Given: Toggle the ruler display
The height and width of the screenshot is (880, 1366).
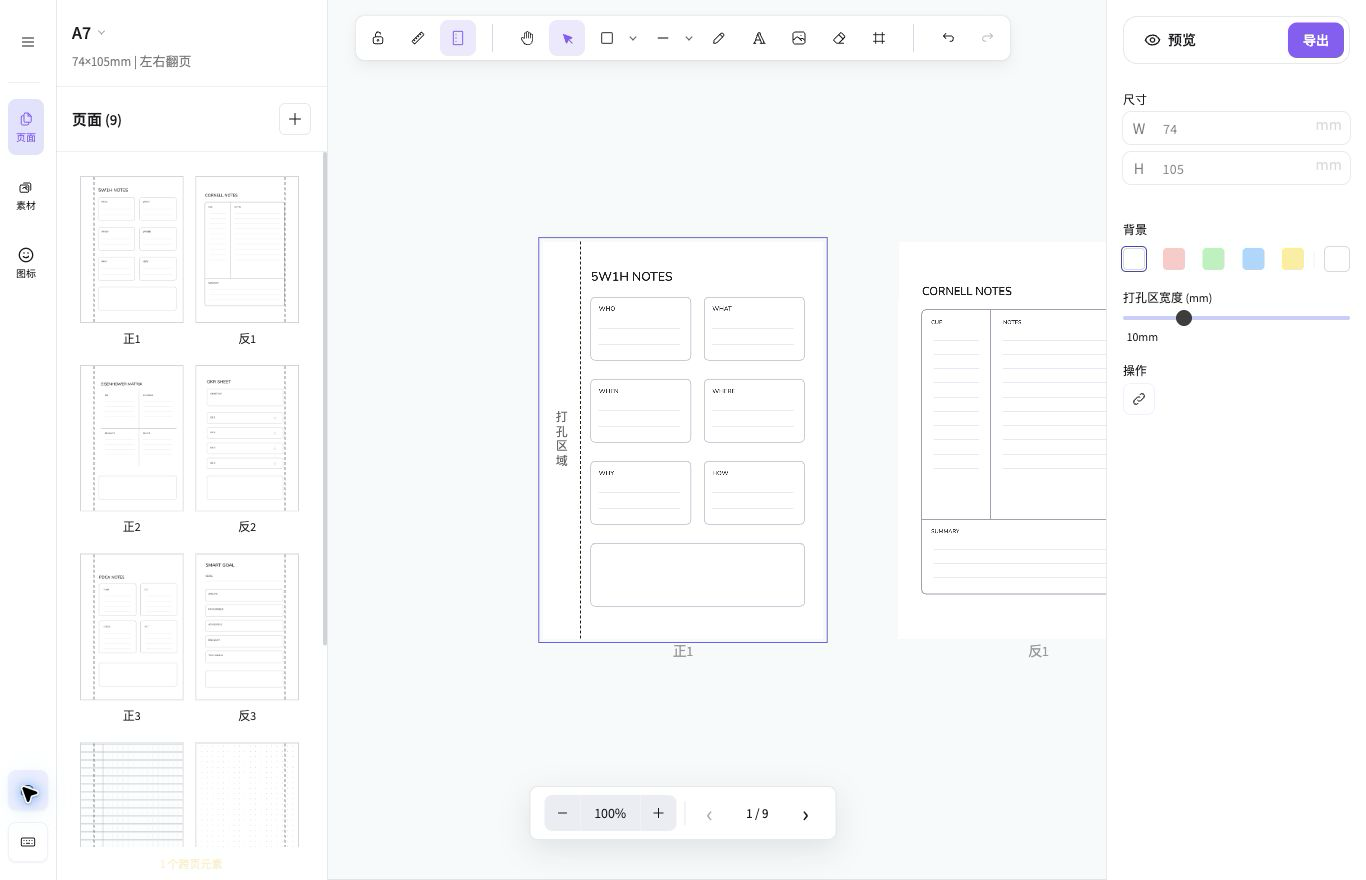Looking at the screenshot, I should coord(418,38).
